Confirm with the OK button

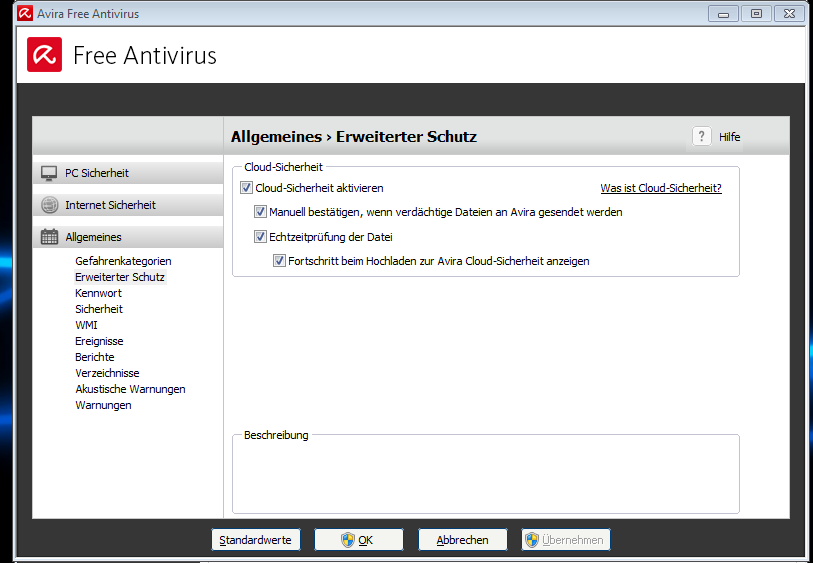coord(359,540)
